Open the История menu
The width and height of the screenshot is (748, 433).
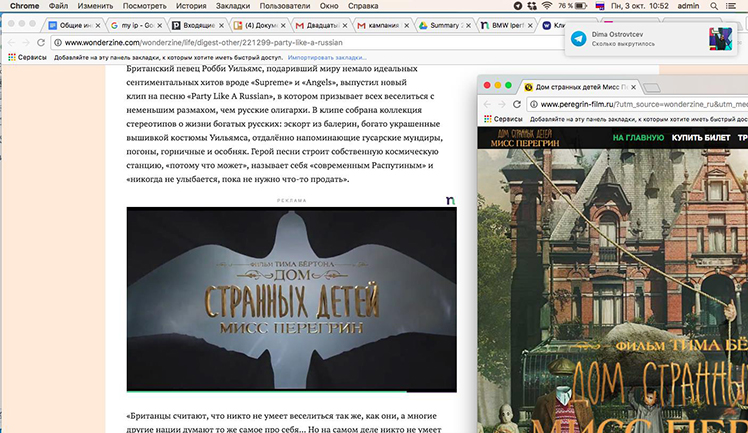[191, 6]
